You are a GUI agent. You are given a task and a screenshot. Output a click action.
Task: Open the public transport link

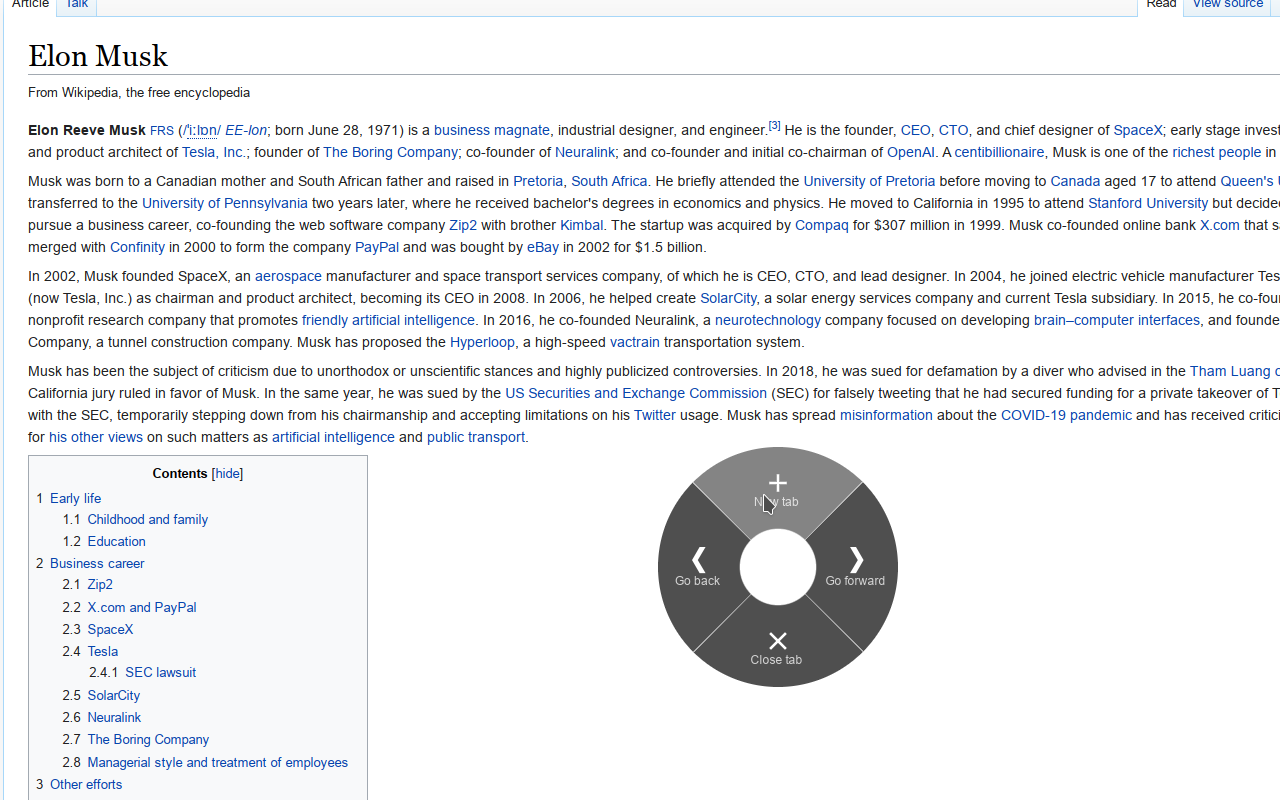(476, 437)
